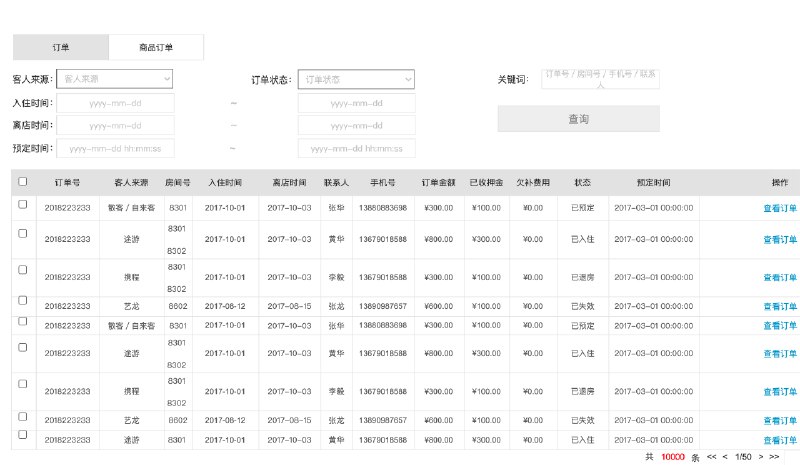The height and width of the screenshot is (465, 800).
Task: Click the 联系人 column header
Action: click(x=336, y=183)
